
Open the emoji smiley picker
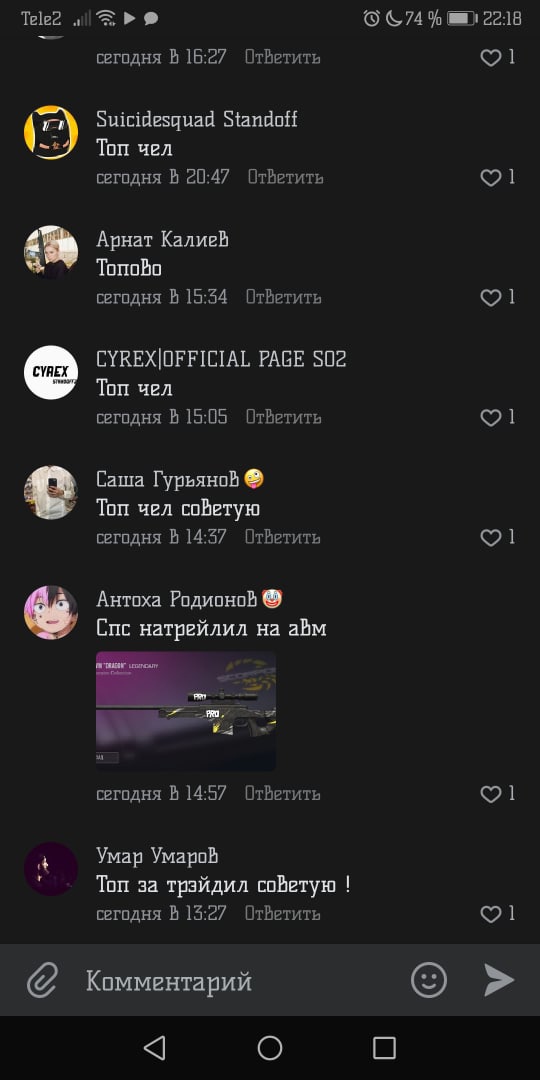(428, 980)
